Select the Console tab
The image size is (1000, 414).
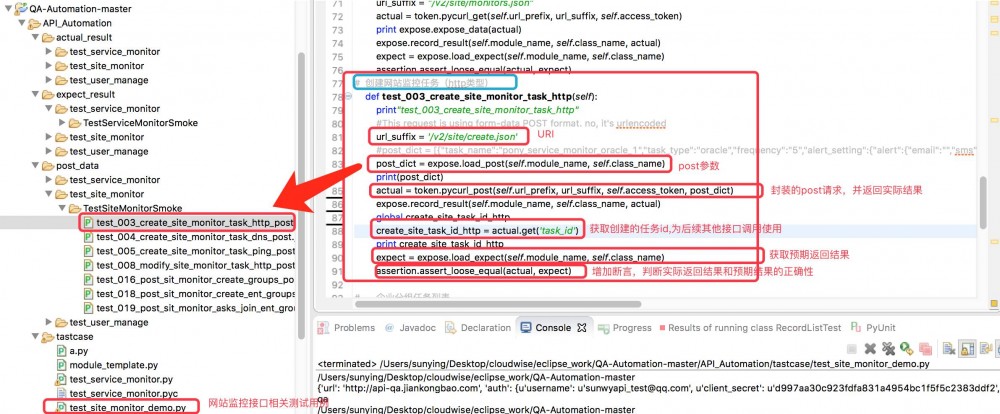[x=553, y=327]
